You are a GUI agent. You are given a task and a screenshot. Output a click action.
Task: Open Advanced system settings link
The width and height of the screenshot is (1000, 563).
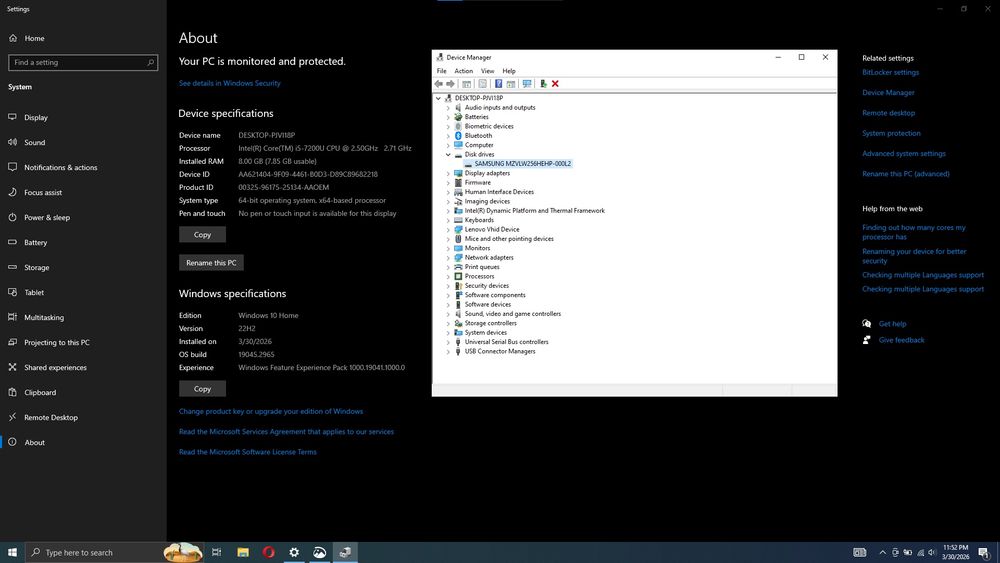pyautogui.click(x=904, y=154)
